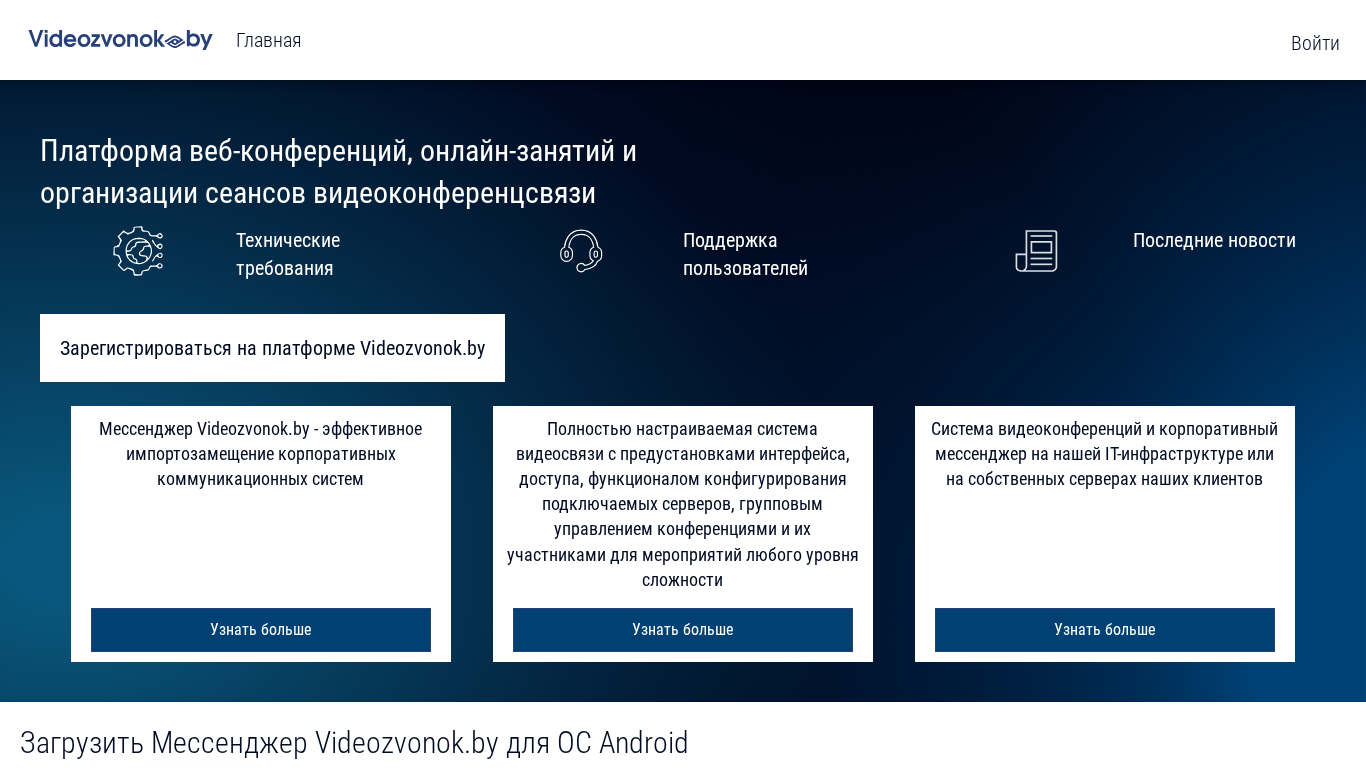Go to the Главная menu item
This screenshot has height=768, width=1366.
(x=268, y=40)
